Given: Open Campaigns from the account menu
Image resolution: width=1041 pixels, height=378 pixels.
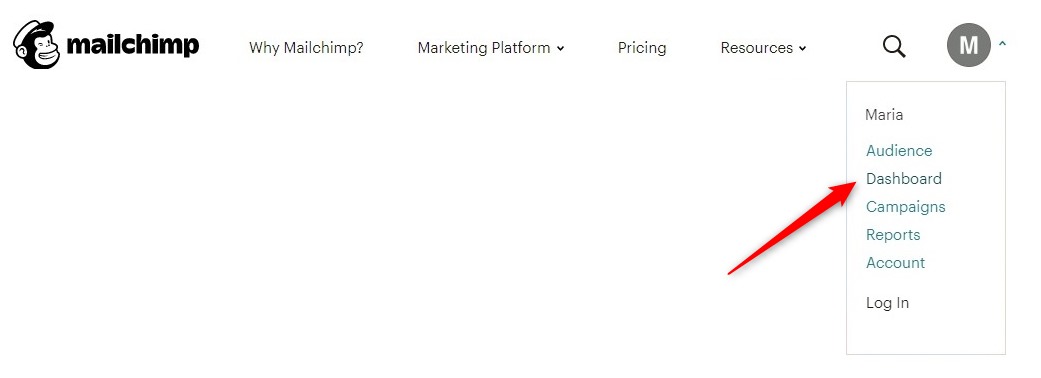Looking at the screenshot, I should click(906, 207).
